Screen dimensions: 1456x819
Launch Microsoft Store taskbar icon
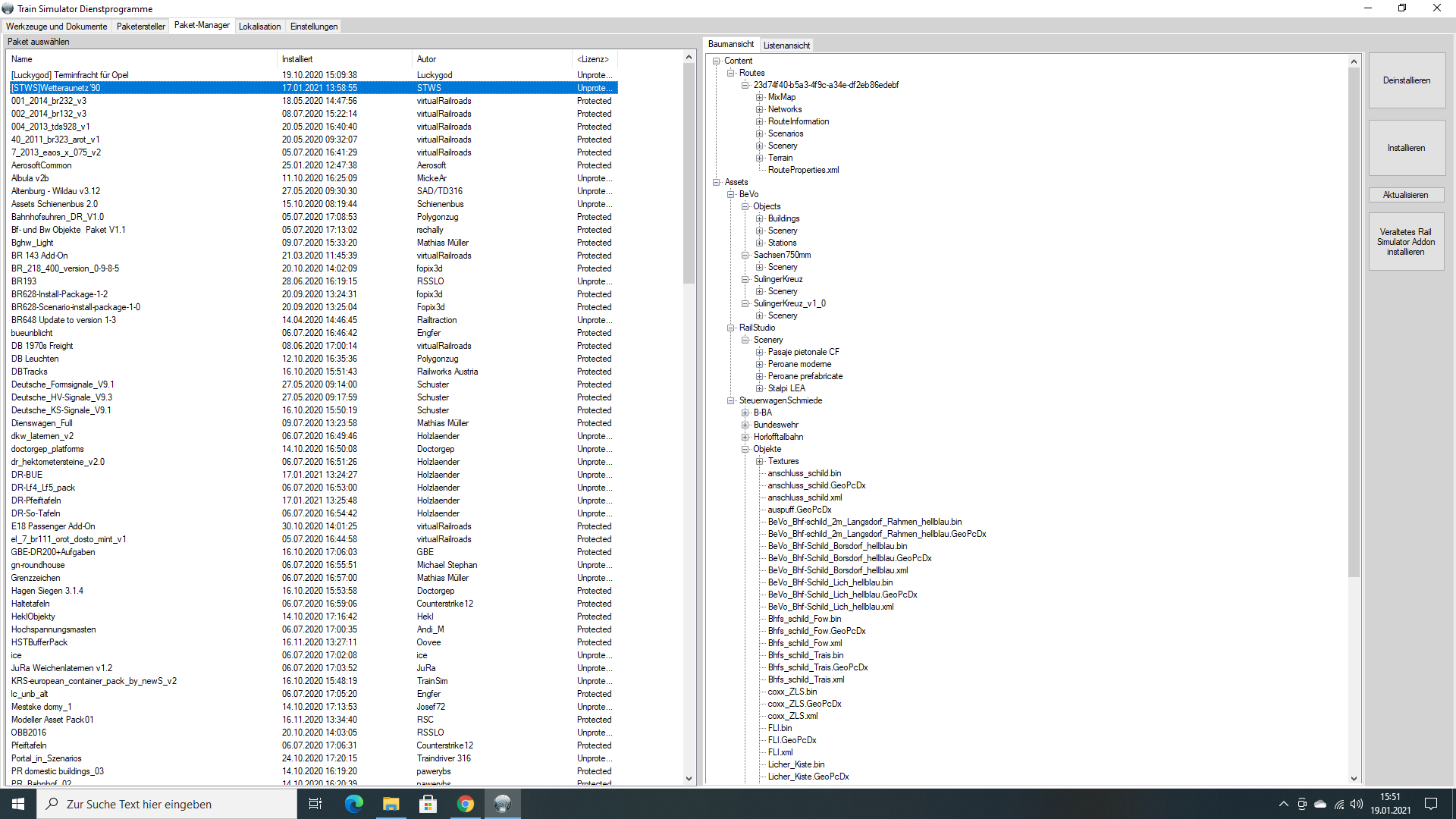coord(428,804)
